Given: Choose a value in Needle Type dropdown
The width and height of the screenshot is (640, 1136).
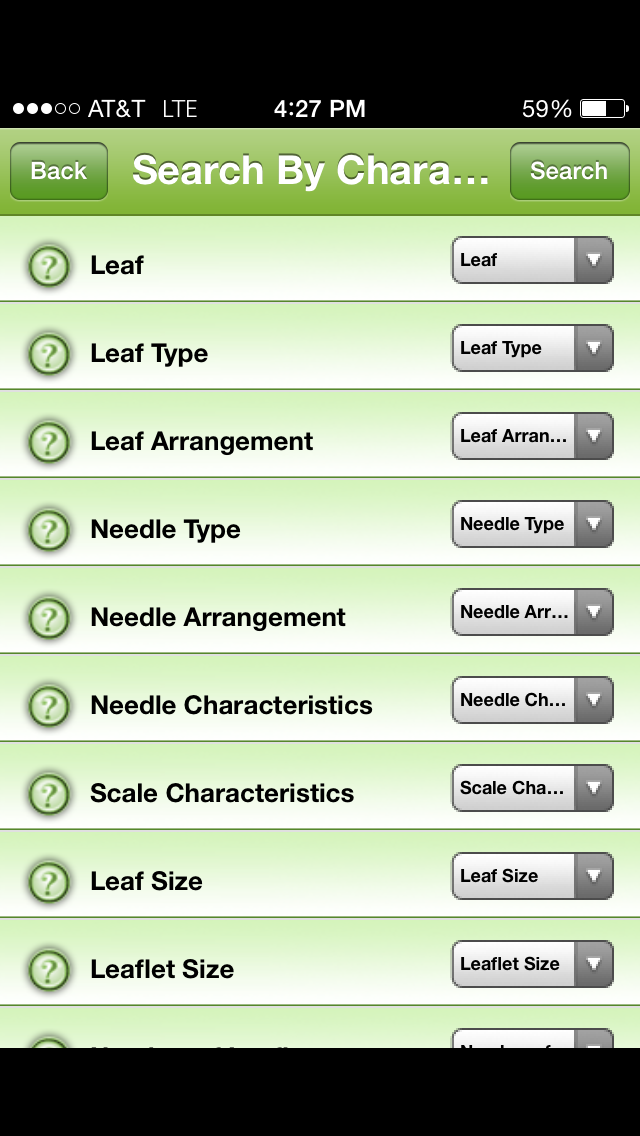Looking at the screenshot, I should [x=533, y=524].
